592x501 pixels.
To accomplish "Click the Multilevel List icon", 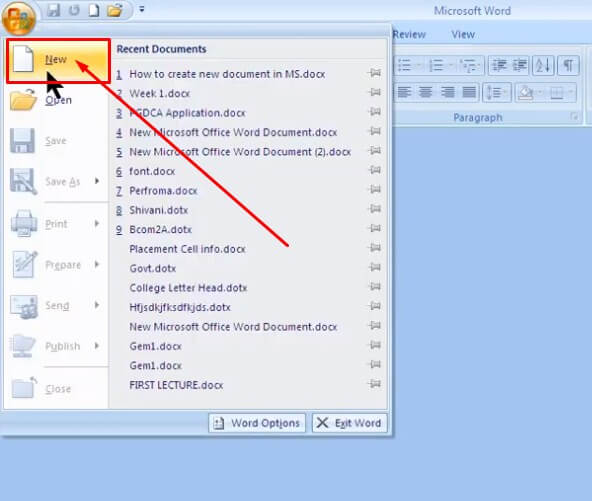I will (x=469, y=66).
